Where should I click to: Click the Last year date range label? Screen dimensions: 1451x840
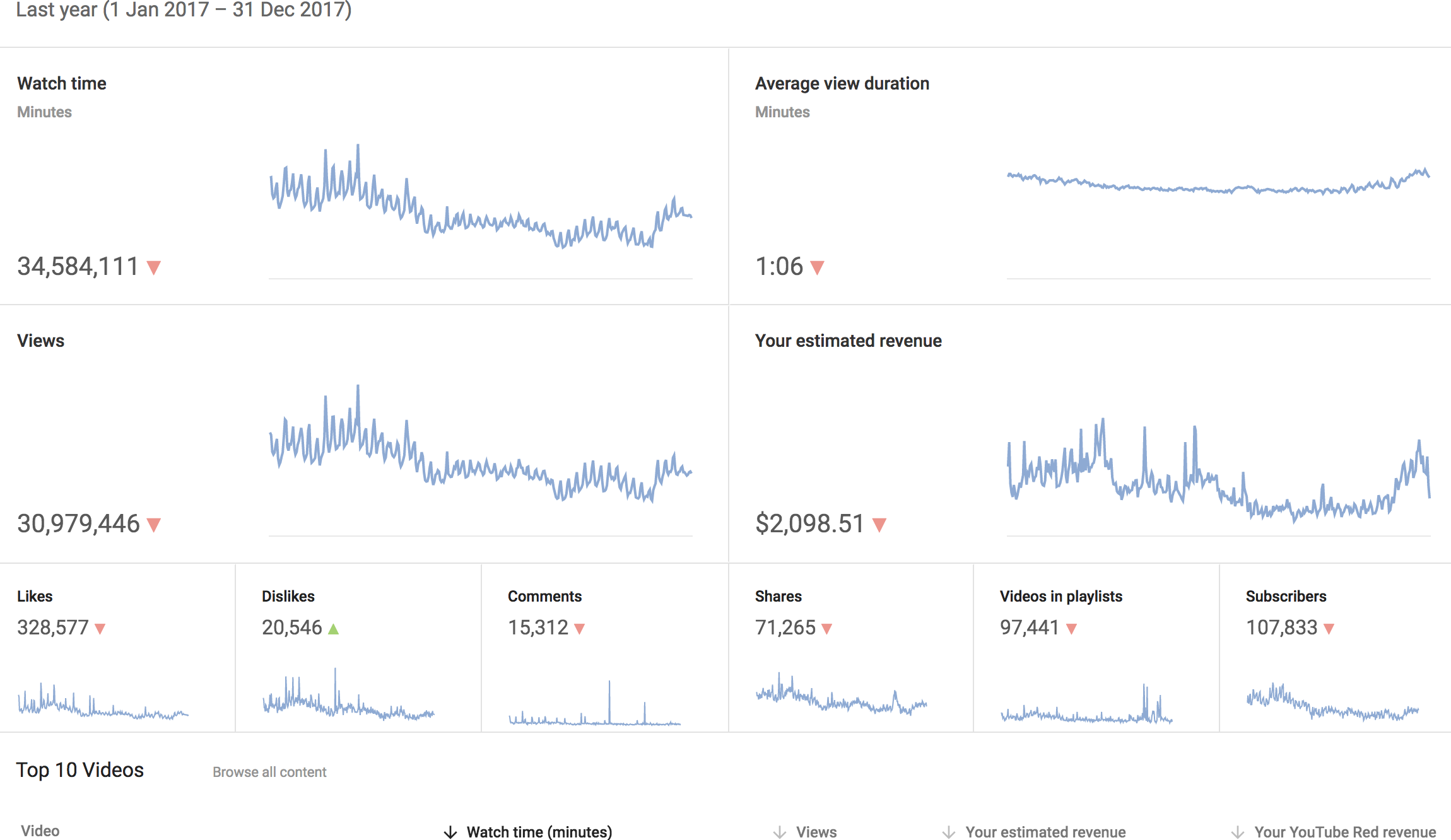183,10
